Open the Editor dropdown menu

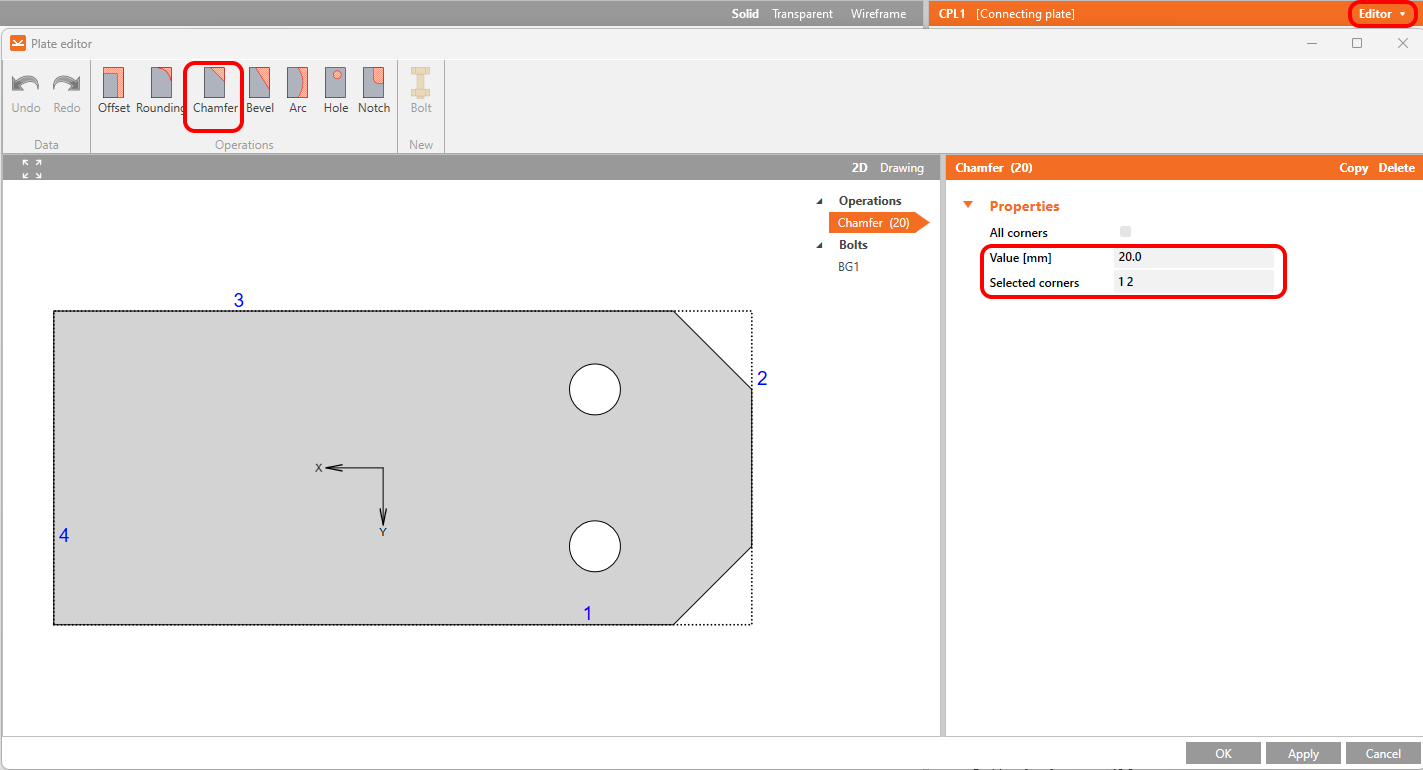(x=1382, y=14)
